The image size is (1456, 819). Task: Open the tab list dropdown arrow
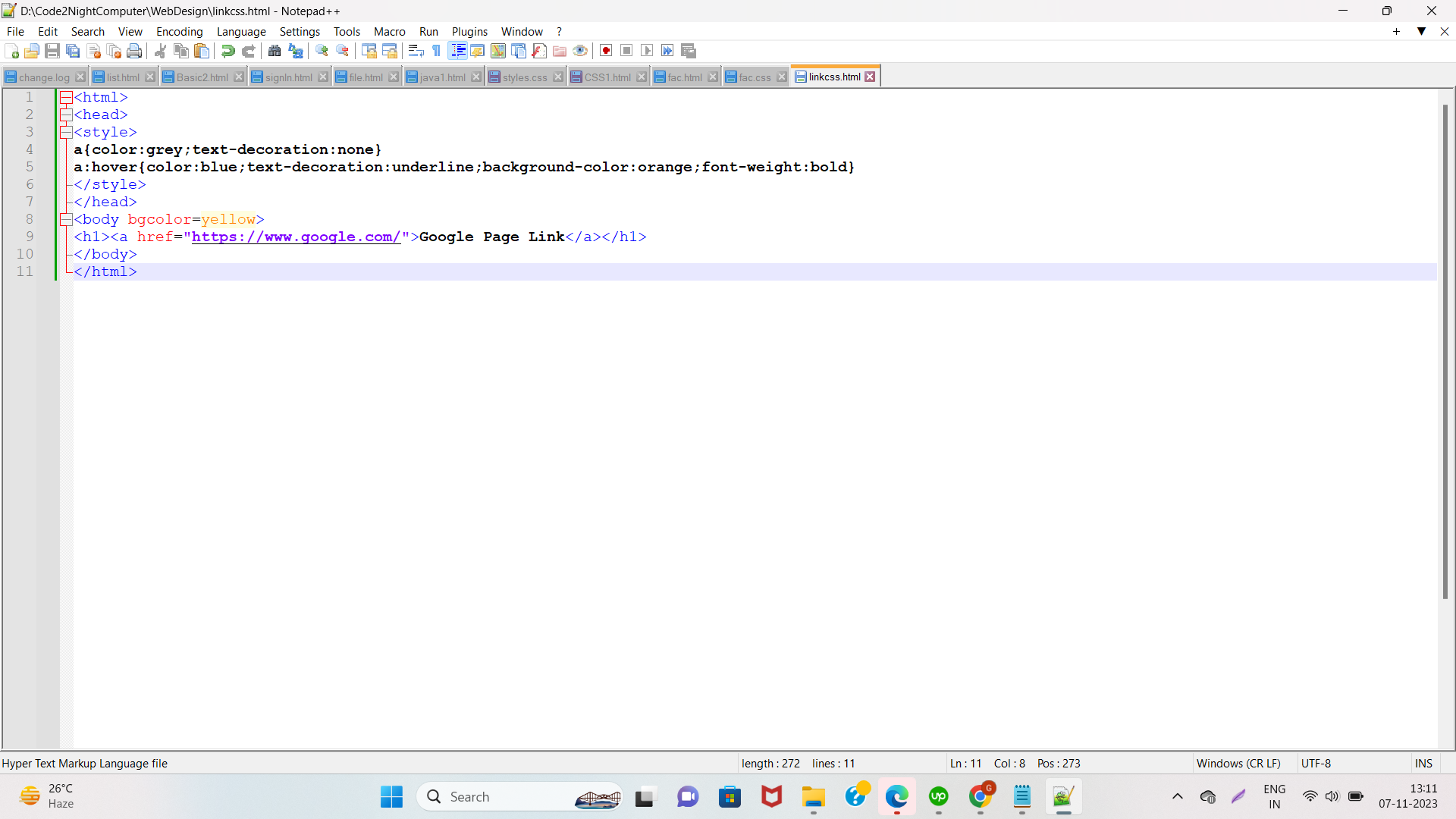1422,31
